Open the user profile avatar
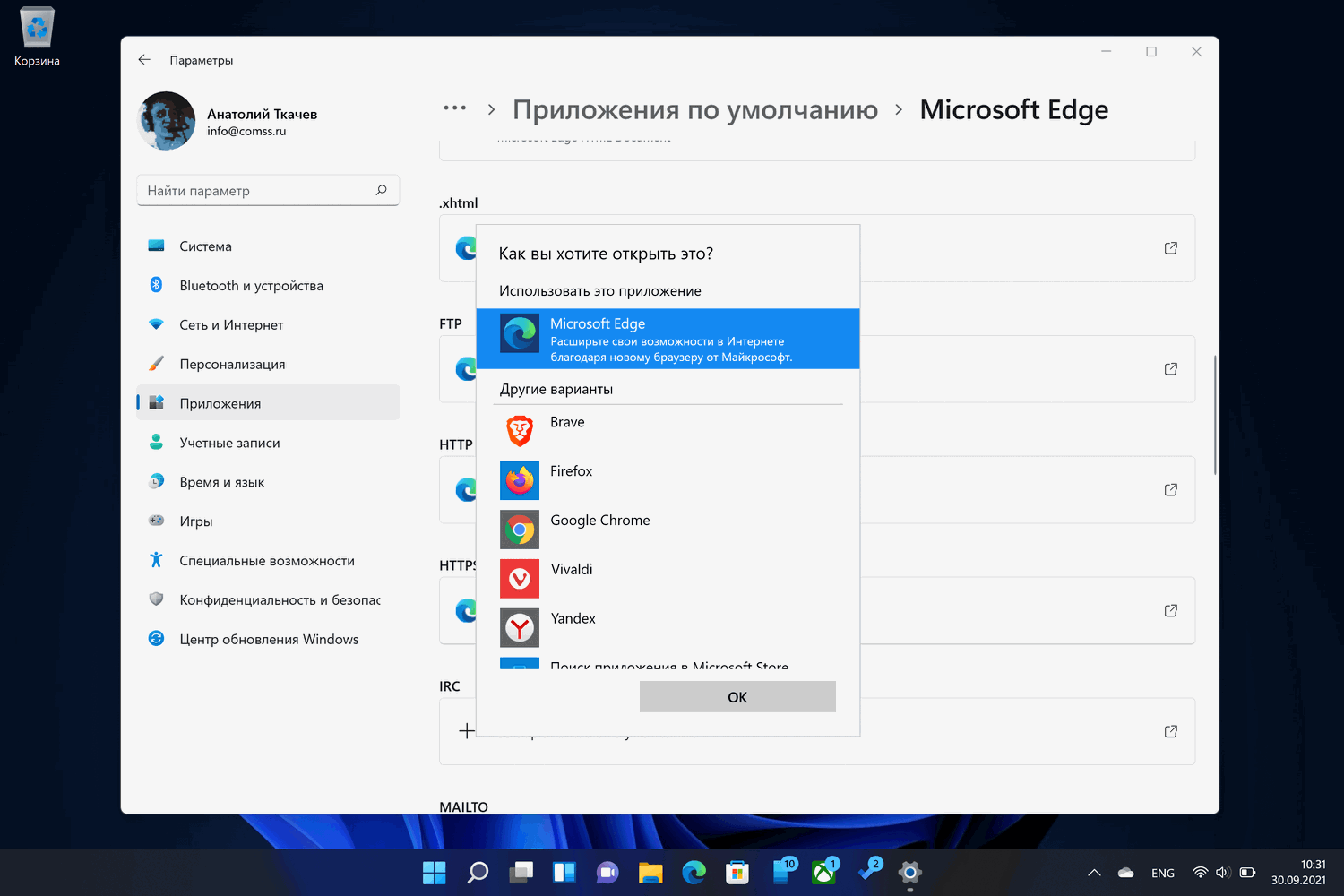 tap(166, 121)
